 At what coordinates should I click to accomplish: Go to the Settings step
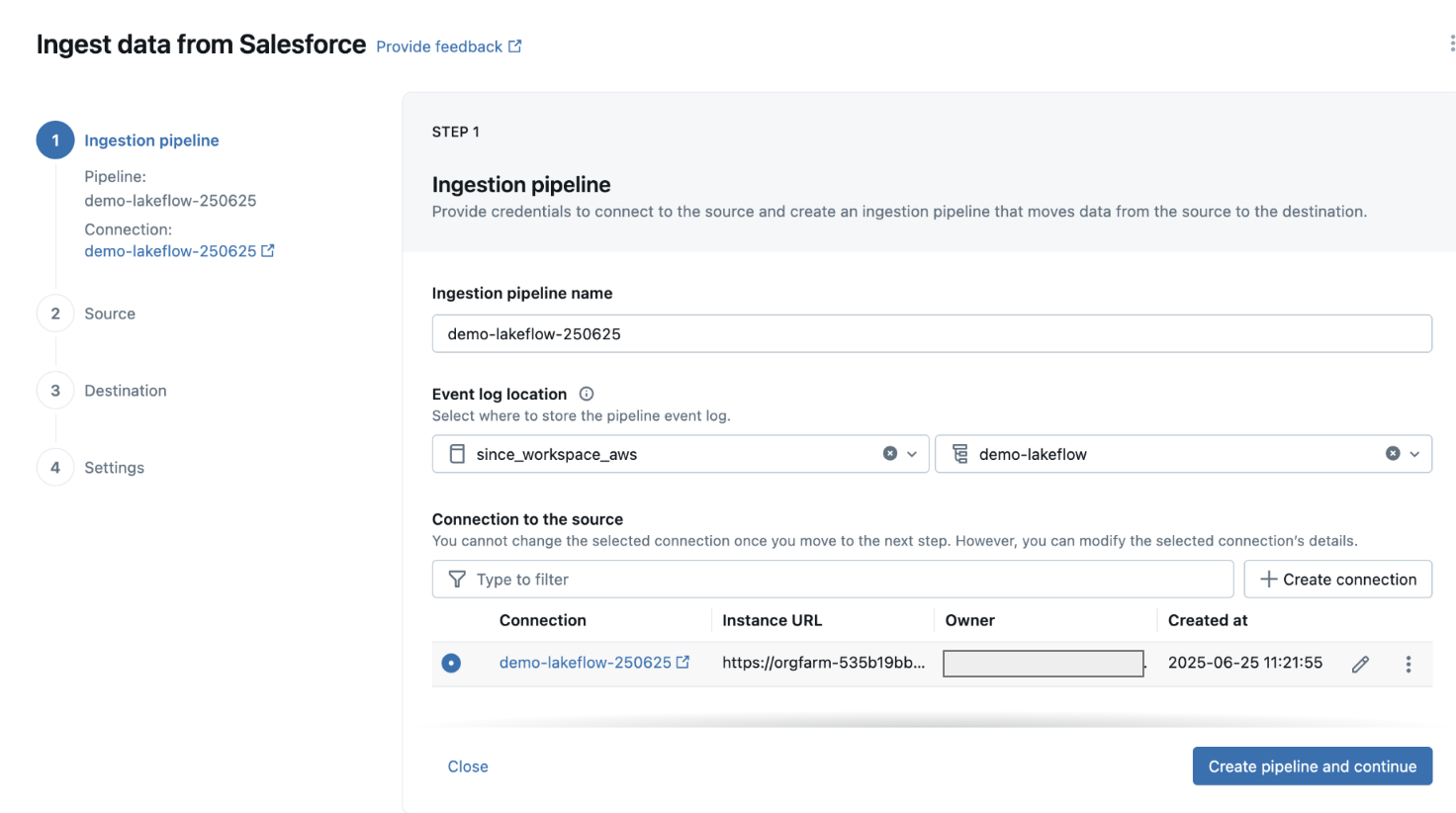pos(116,467)
